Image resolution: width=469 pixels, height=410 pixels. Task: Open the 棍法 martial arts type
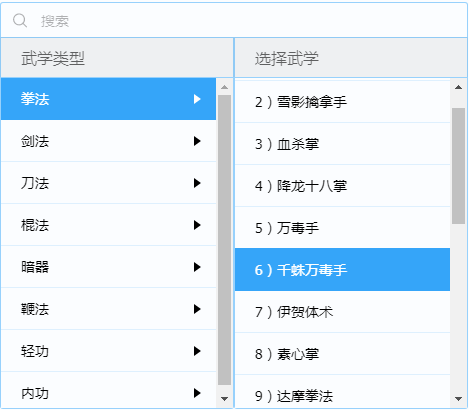109,225
